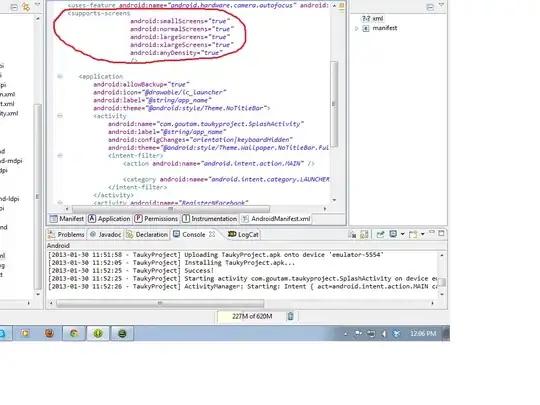Collapse all in the Package Explorer
Screen dimensions: 540x405
(14, 7)
